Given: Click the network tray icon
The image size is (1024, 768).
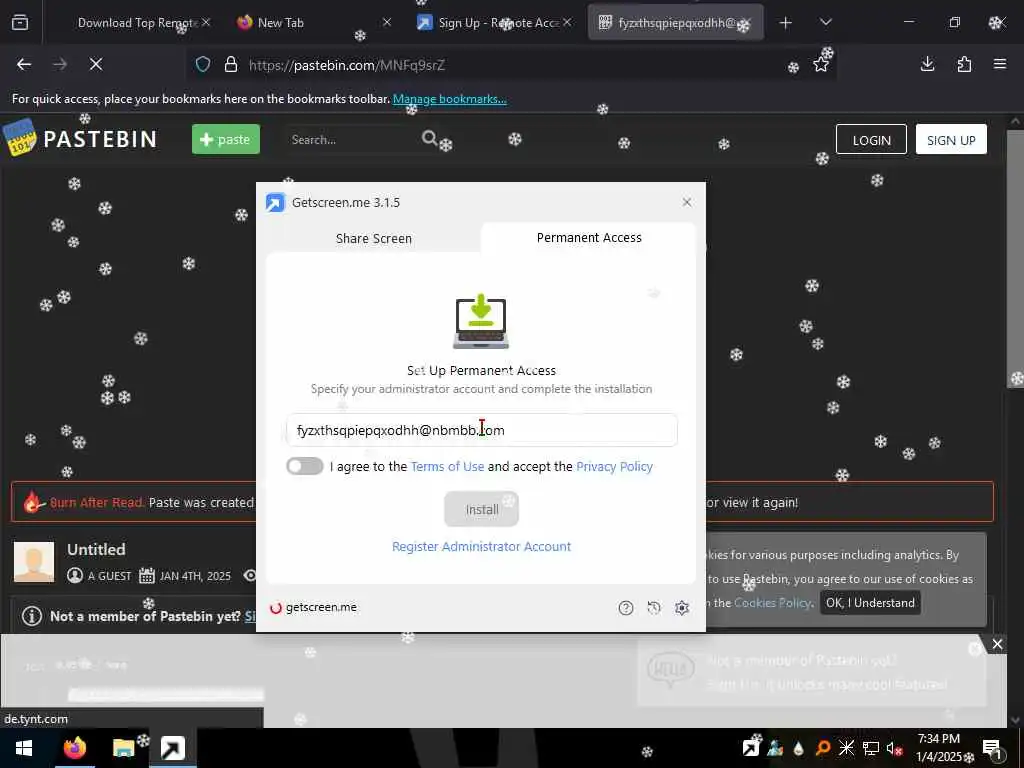Looking at the screenshot, I should click(x=871, y=748).
